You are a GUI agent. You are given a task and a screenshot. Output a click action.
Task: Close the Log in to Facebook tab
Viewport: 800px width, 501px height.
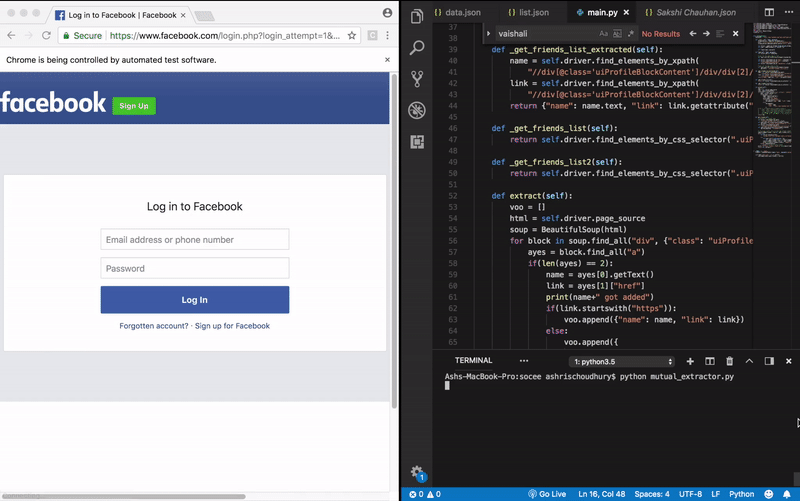183,15
